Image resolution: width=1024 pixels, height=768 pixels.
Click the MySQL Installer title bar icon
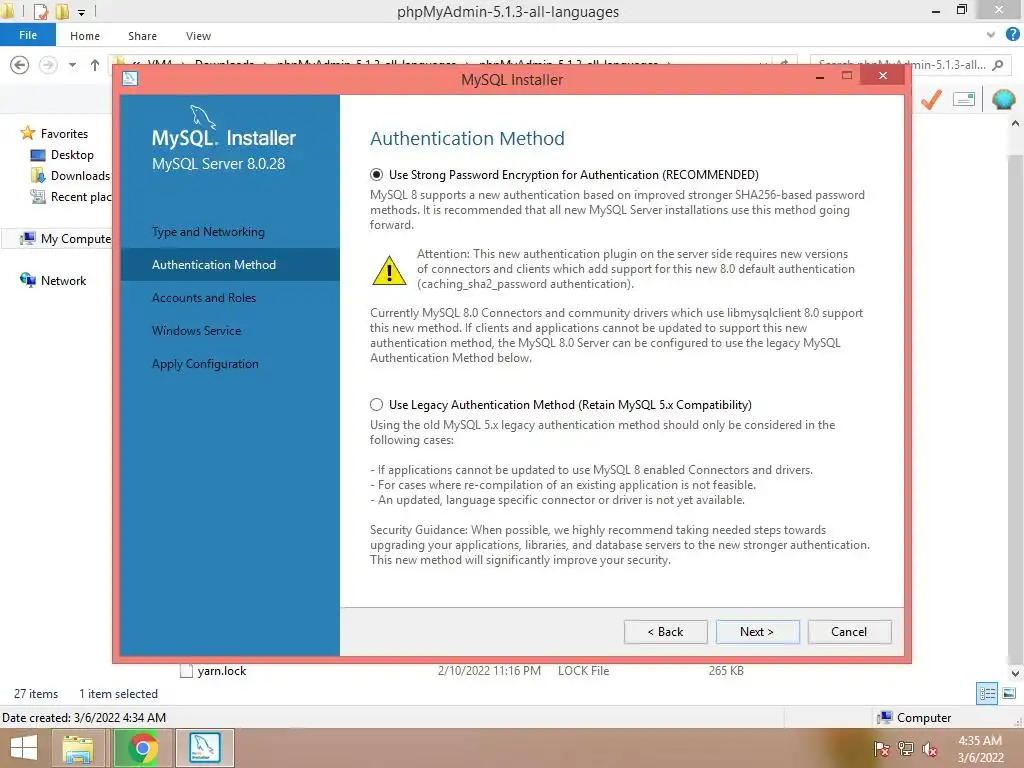click(x=130, y=79)
